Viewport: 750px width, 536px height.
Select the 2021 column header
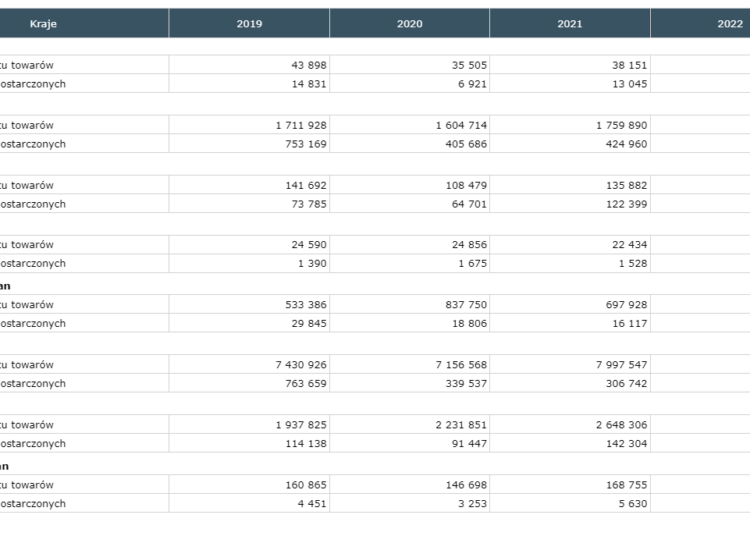[570, 23]
